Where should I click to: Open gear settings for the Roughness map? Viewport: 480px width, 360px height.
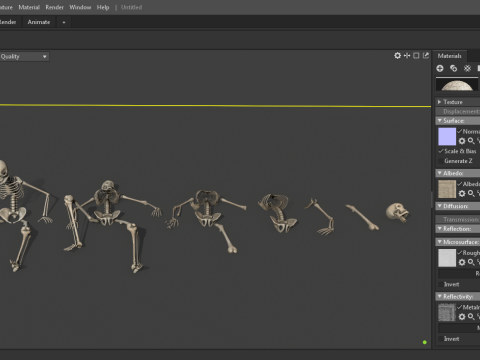(462, 262)
